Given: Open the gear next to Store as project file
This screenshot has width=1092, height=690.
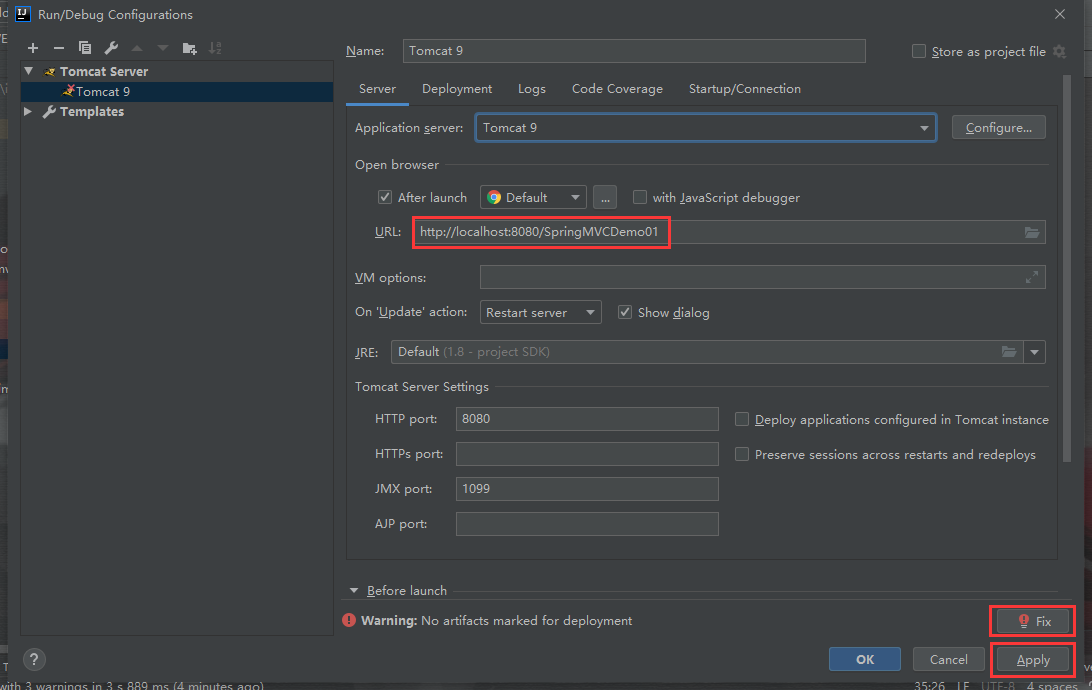Looking at the screenshot, I should [1059, 52].
